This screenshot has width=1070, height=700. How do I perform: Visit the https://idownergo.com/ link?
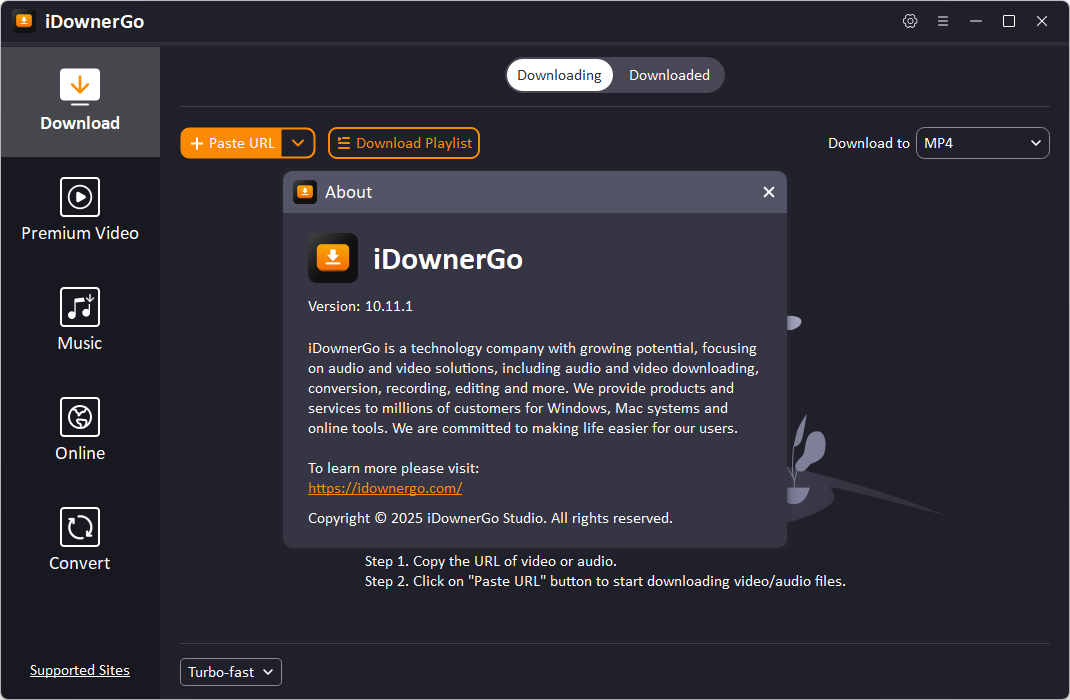tap(385, 488)
